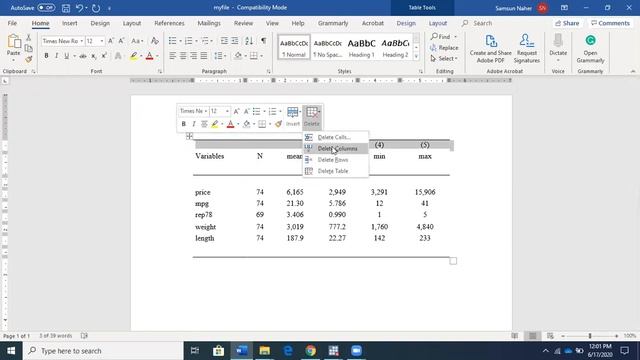Open the Change Case Aa dropdown
The height and width of the screenshot is (360, 640).
137,41
